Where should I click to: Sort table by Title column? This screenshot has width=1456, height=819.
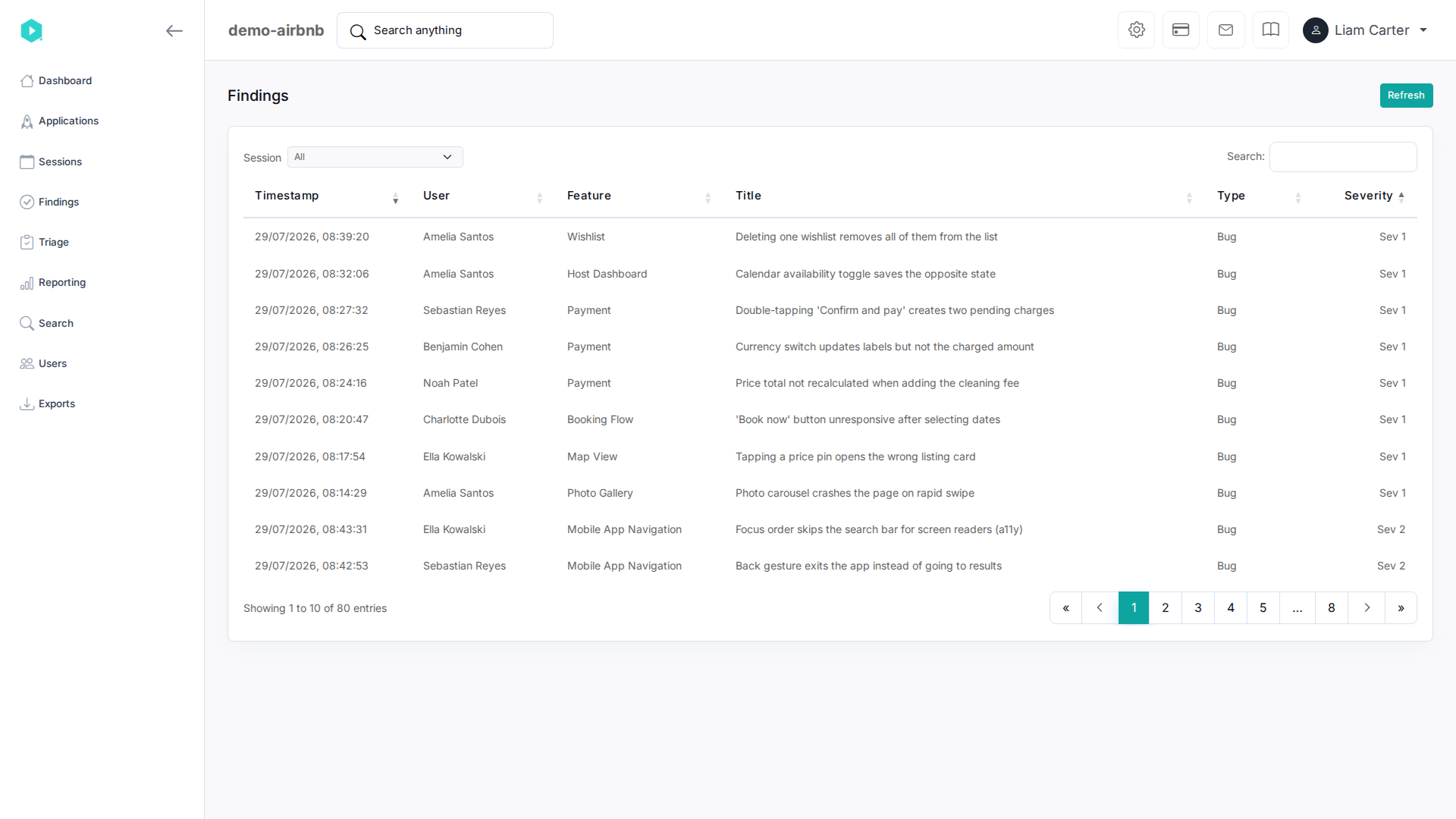pos(964,196)
